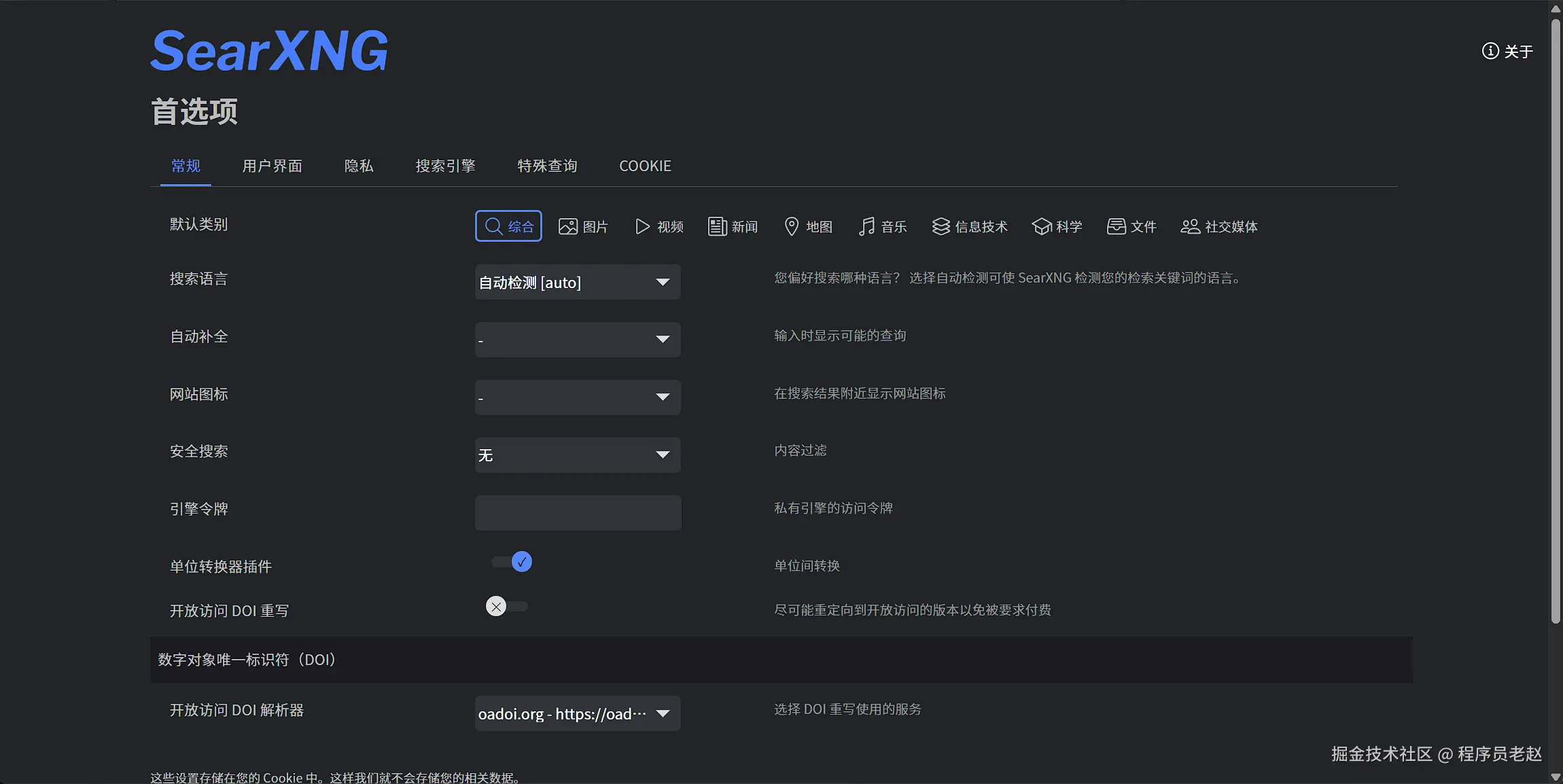
Task: Click the layers icon for 信息技术
Action: pyautogui.click(x=941, y=226)
